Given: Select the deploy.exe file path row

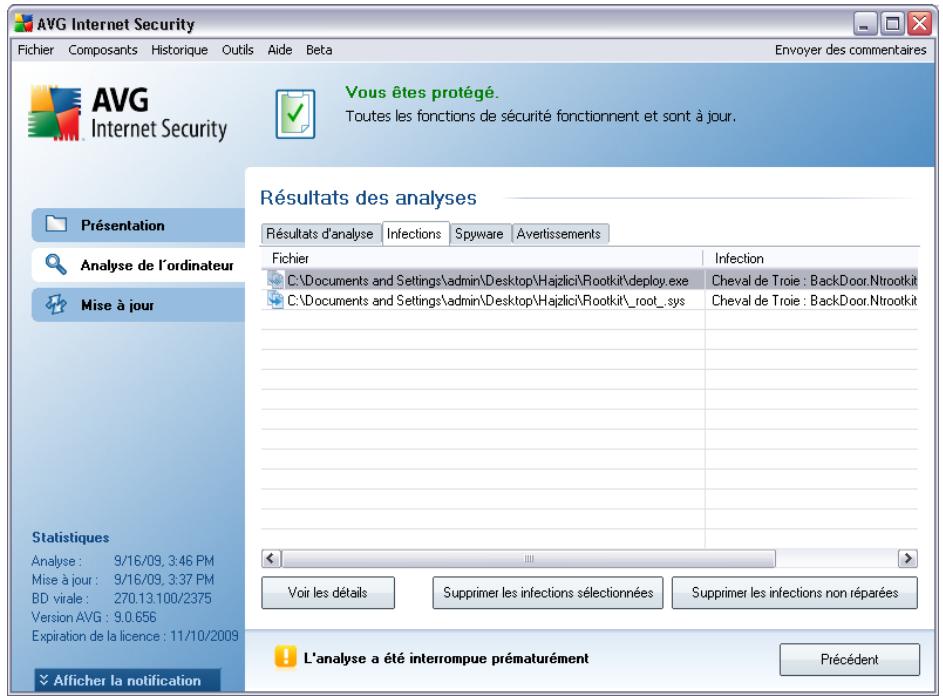Looking at the screenshot, I should (488, 280).
